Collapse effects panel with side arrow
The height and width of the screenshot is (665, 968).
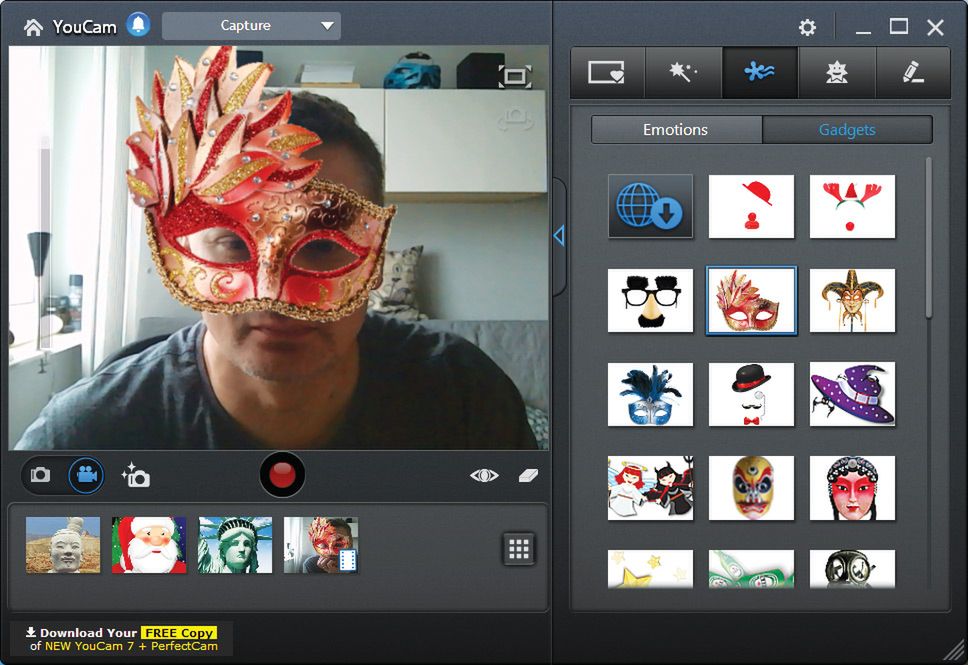(559, 235)
